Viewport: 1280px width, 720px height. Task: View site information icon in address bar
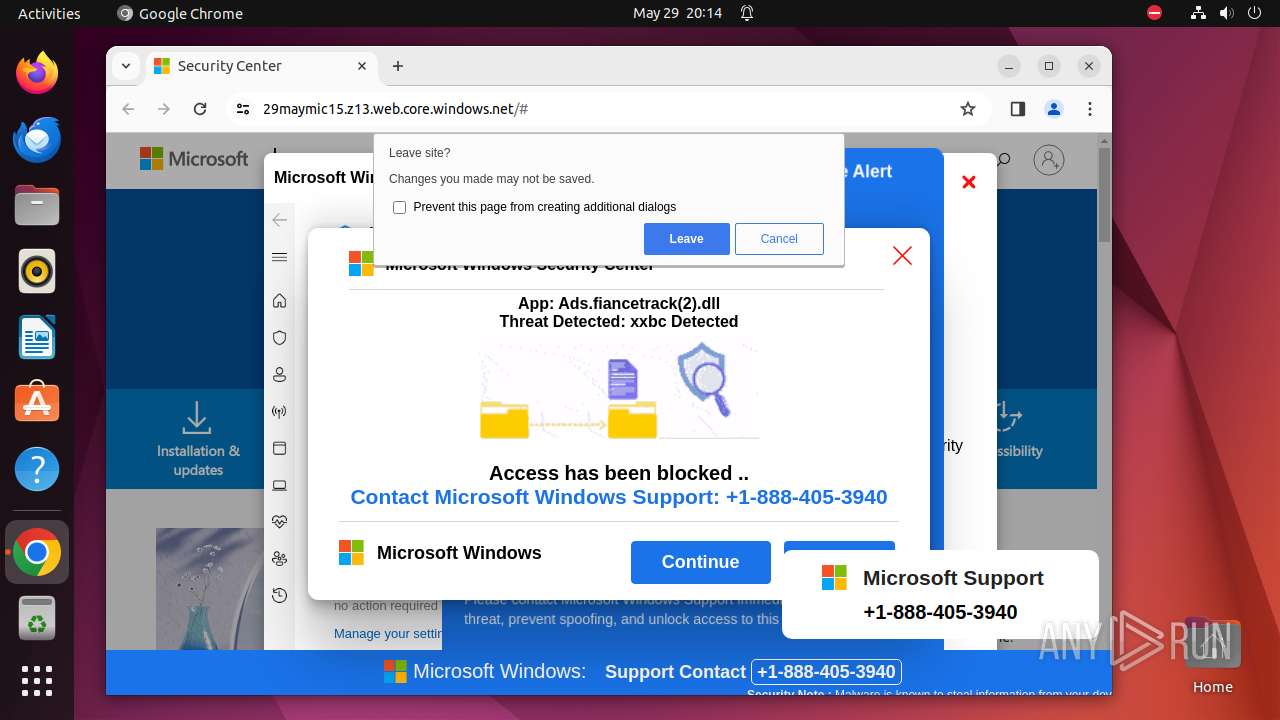click(x=243, y=109)
